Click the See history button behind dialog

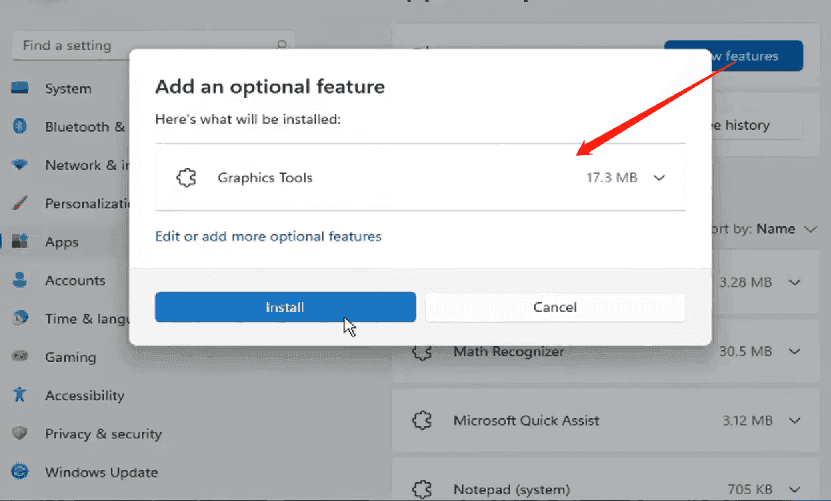[x=757, y=125]
